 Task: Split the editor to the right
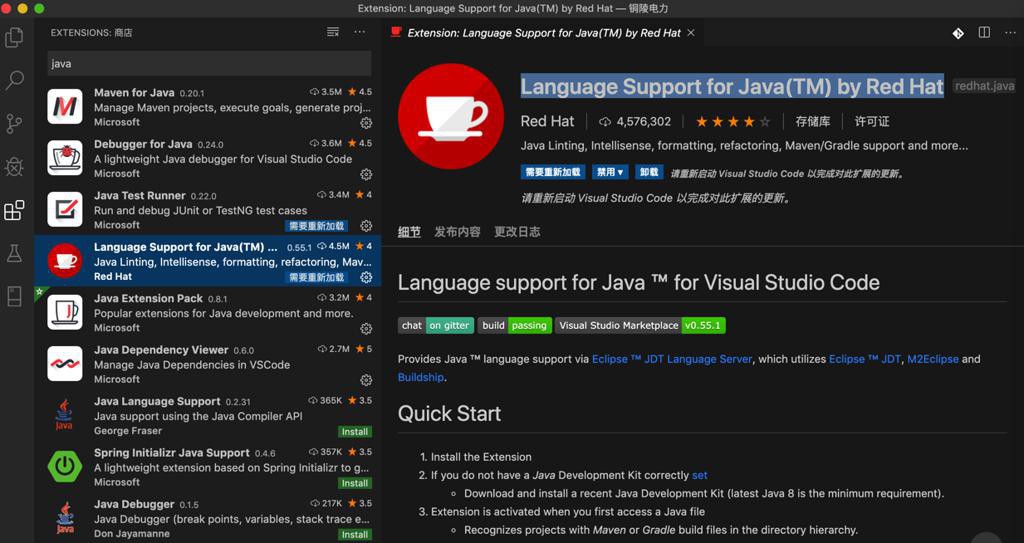coord(984,33)
